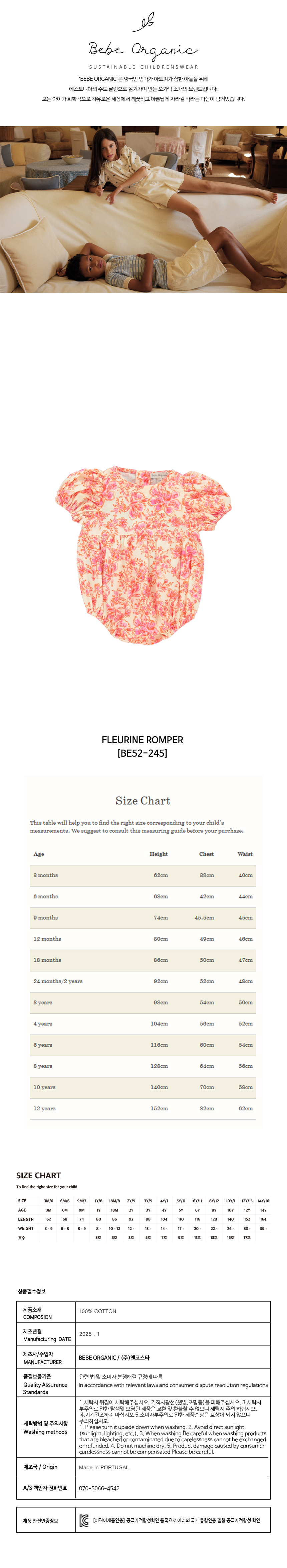Click the leaf logo icon above Bebe Organic
The width and height of the screenshot is (287, 1568).
[x=143, y=22]
